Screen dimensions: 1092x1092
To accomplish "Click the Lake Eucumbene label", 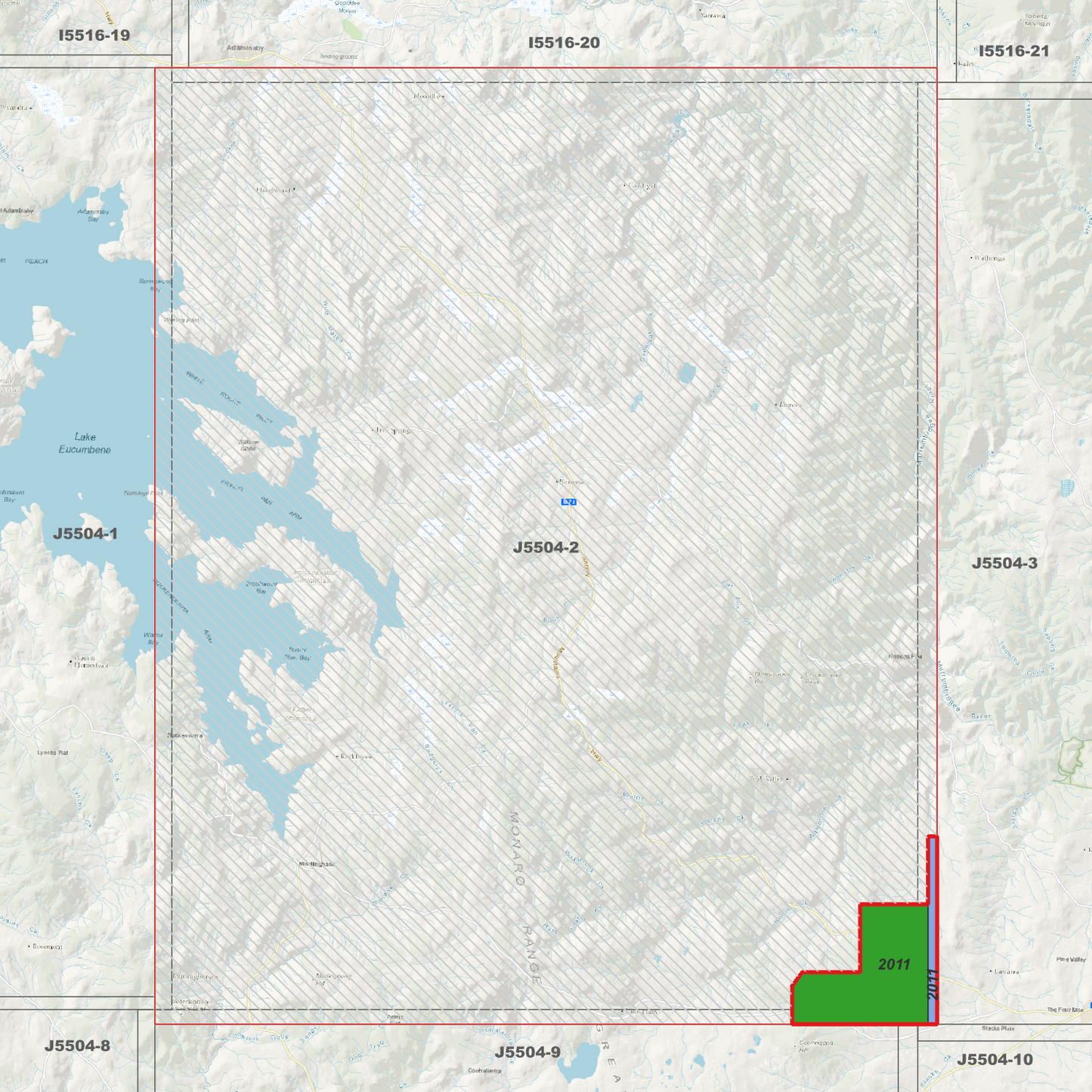I will point(85,443).
